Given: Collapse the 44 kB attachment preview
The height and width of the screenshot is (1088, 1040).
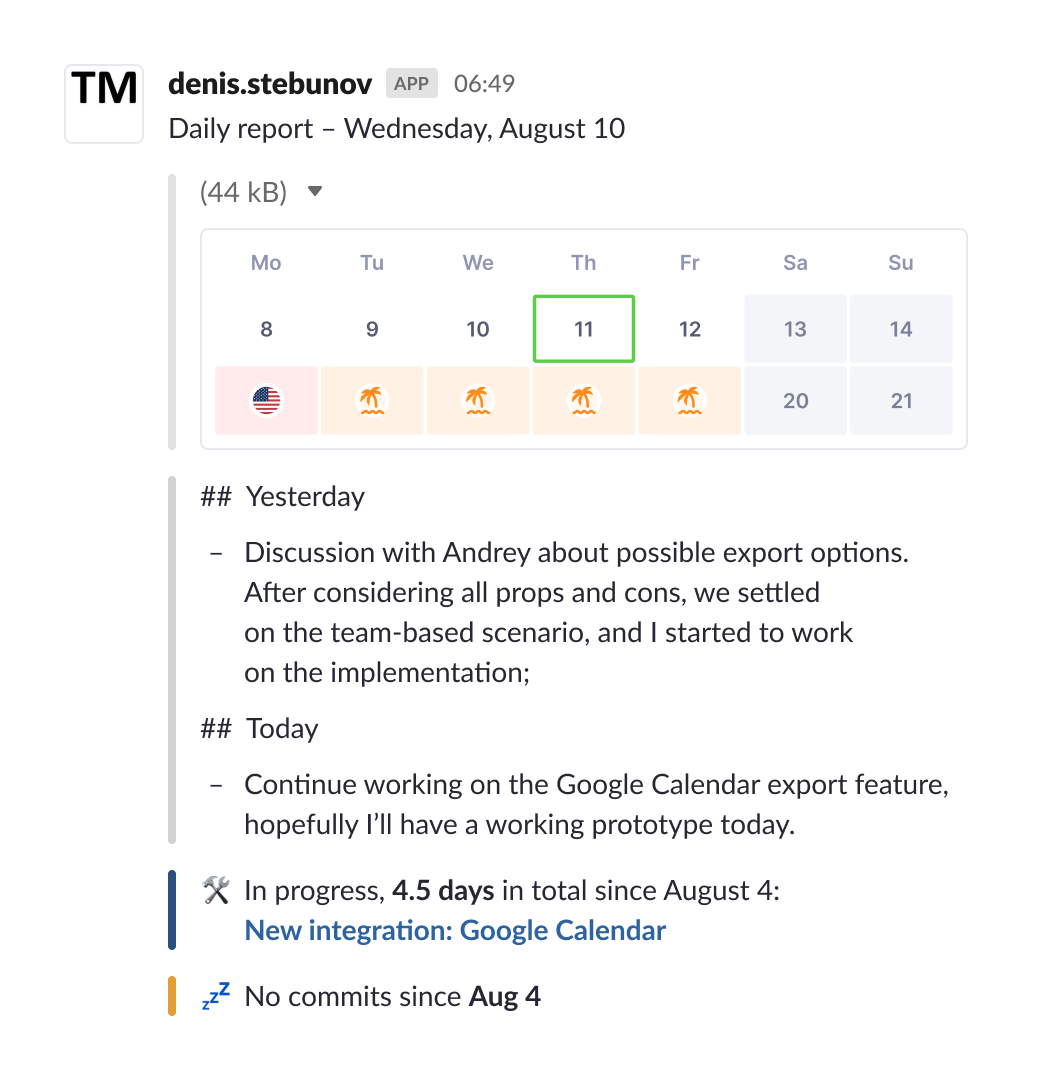Looking at the screenshot, I should click(x=315, y=191).
